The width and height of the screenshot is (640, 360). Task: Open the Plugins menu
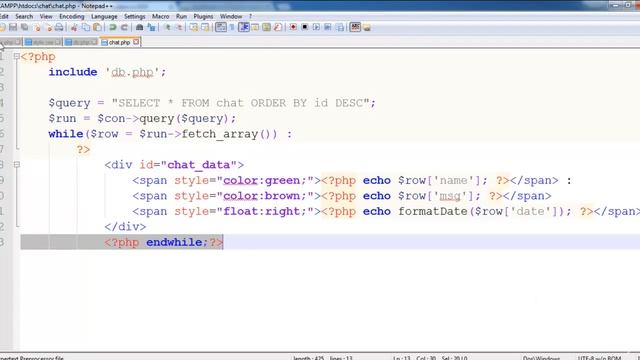tap(203, 16)
